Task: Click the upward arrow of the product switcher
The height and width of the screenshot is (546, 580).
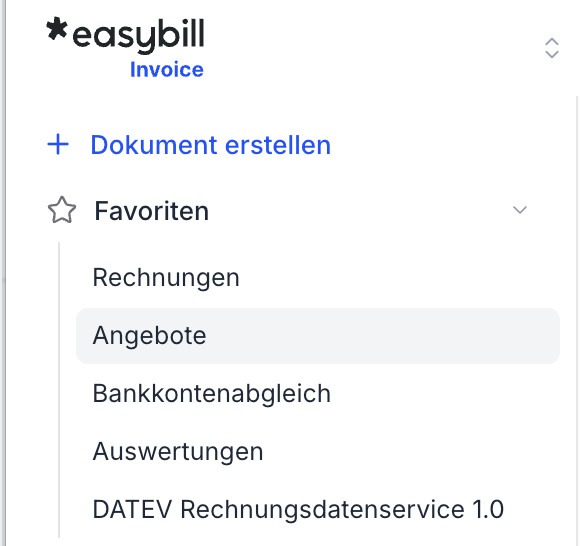Action: (552, 42)
